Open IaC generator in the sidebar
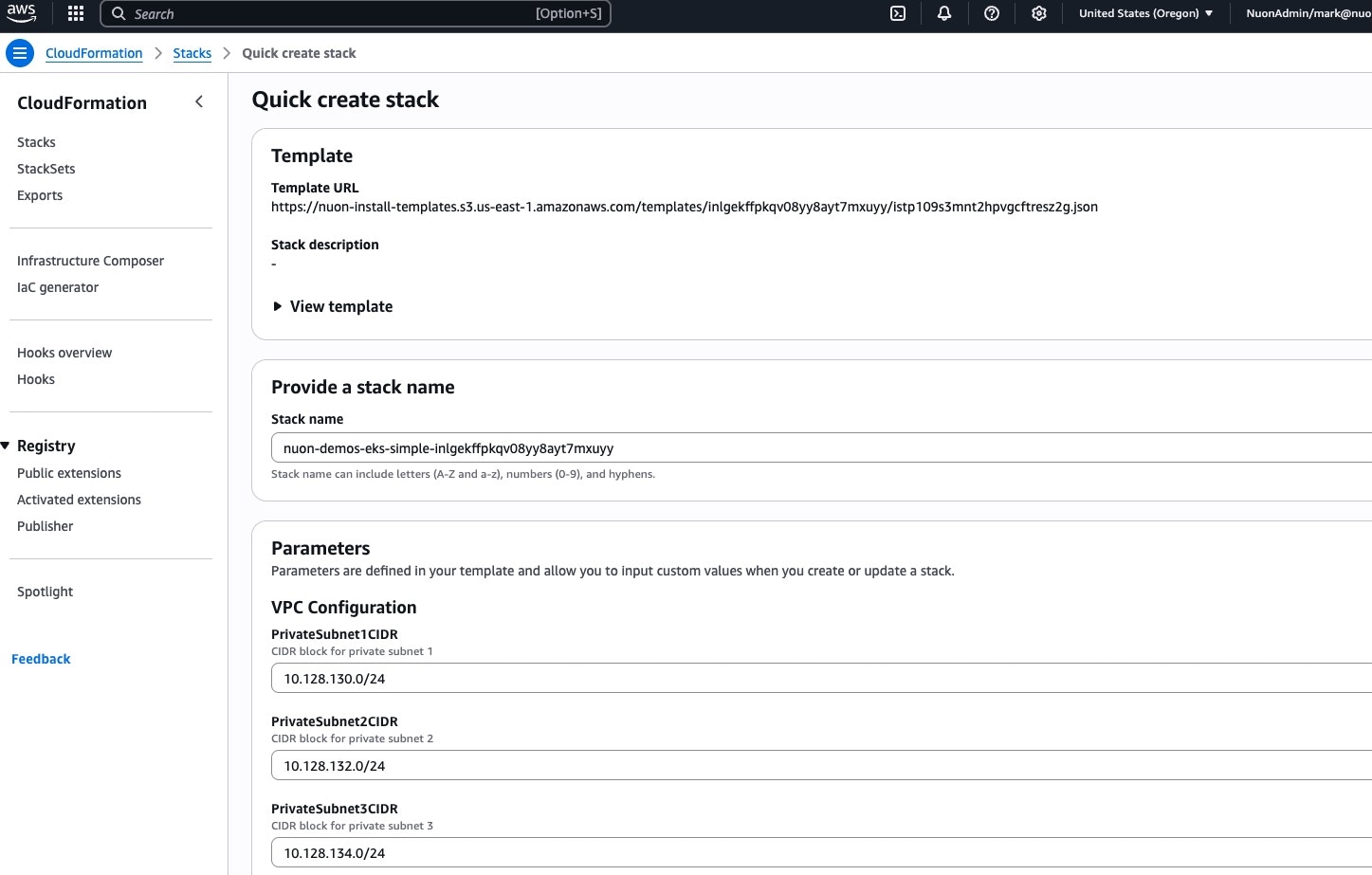Screen dimensions: 1372x875 58,287
